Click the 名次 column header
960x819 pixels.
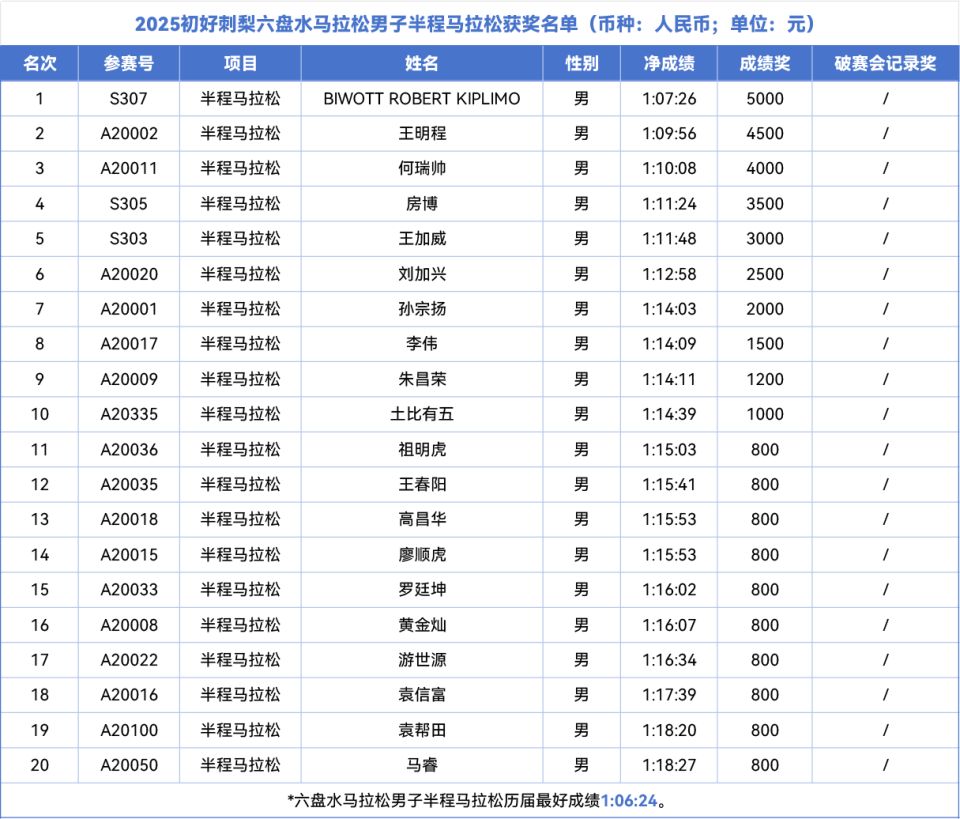[39, 63]
